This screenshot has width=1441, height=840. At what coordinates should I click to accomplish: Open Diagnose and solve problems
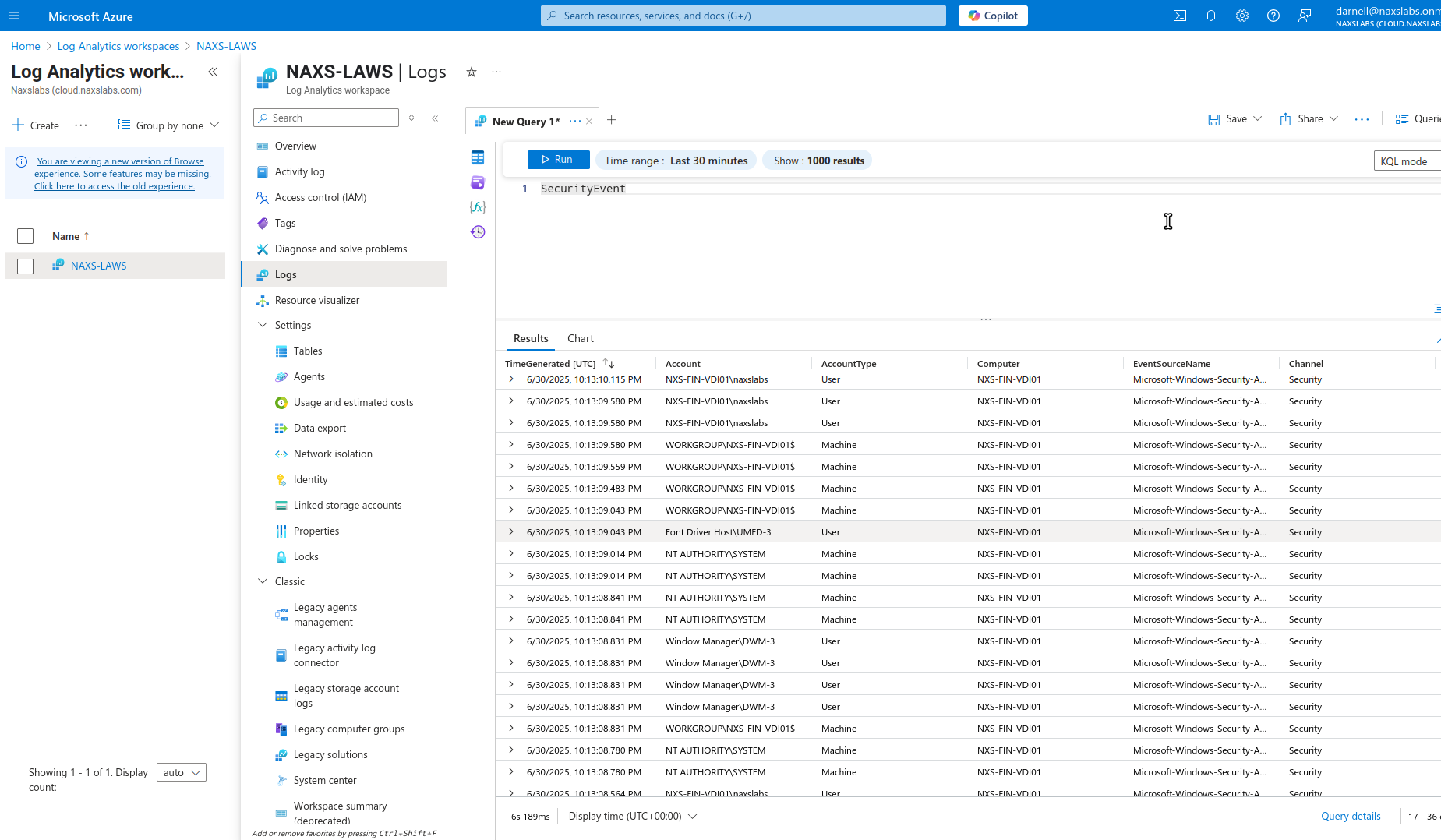coord(341,249)
